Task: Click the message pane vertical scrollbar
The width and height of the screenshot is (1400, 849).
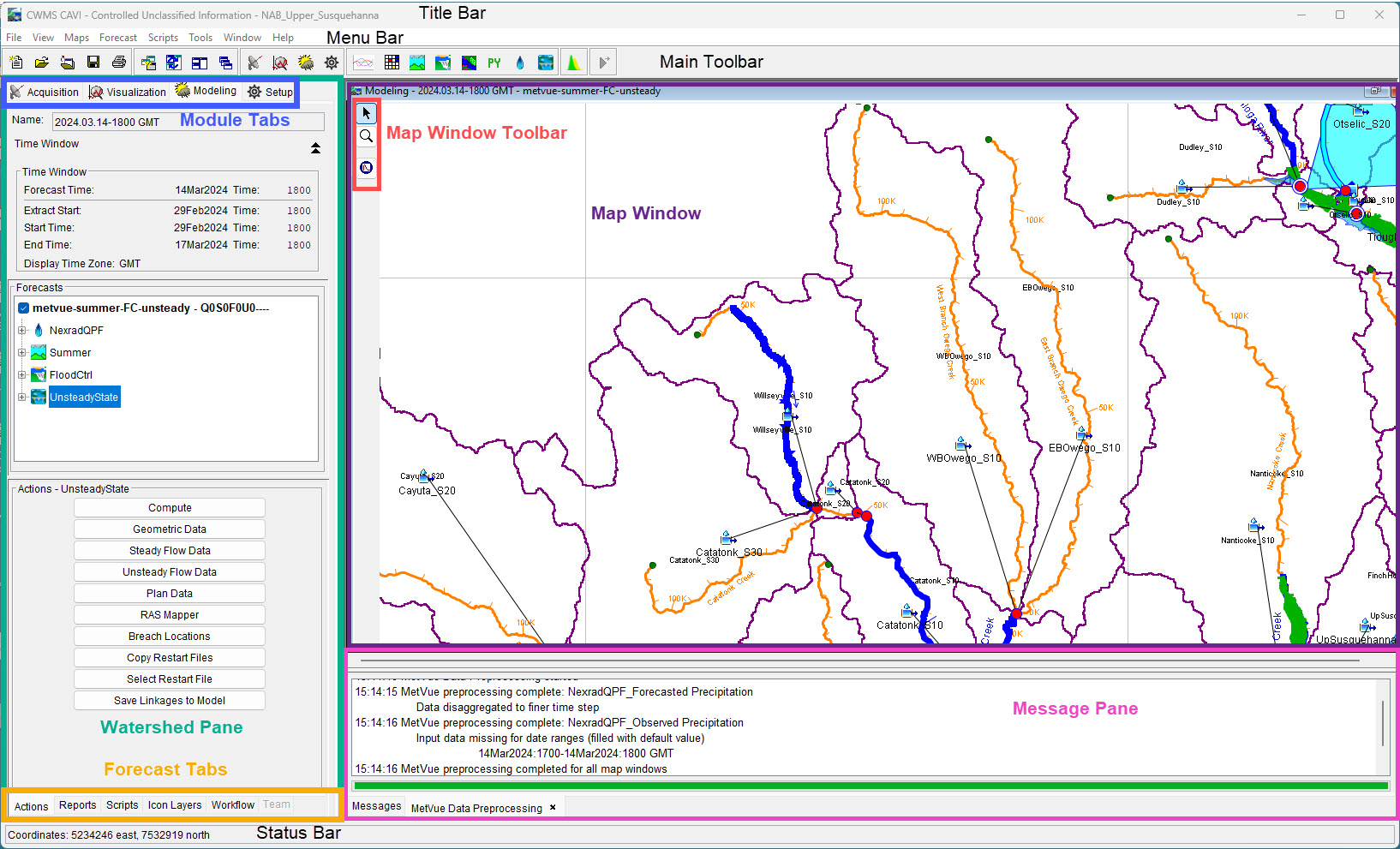Action: click(1382, 725)
